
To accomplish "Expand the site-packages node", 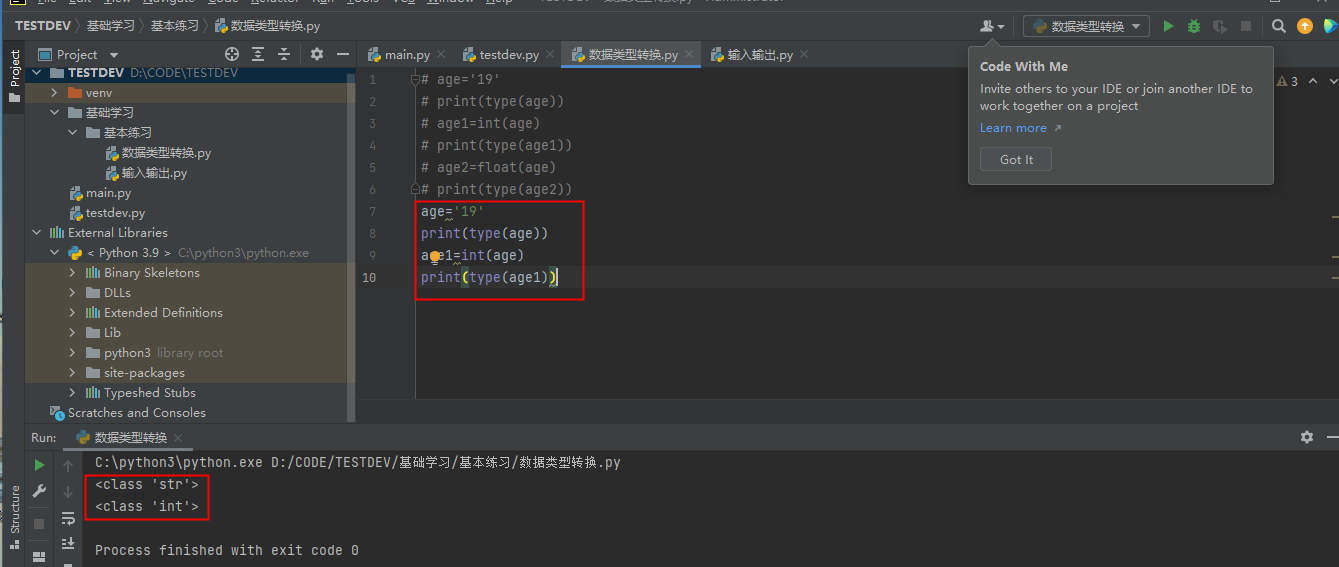I will pos(73,373).
